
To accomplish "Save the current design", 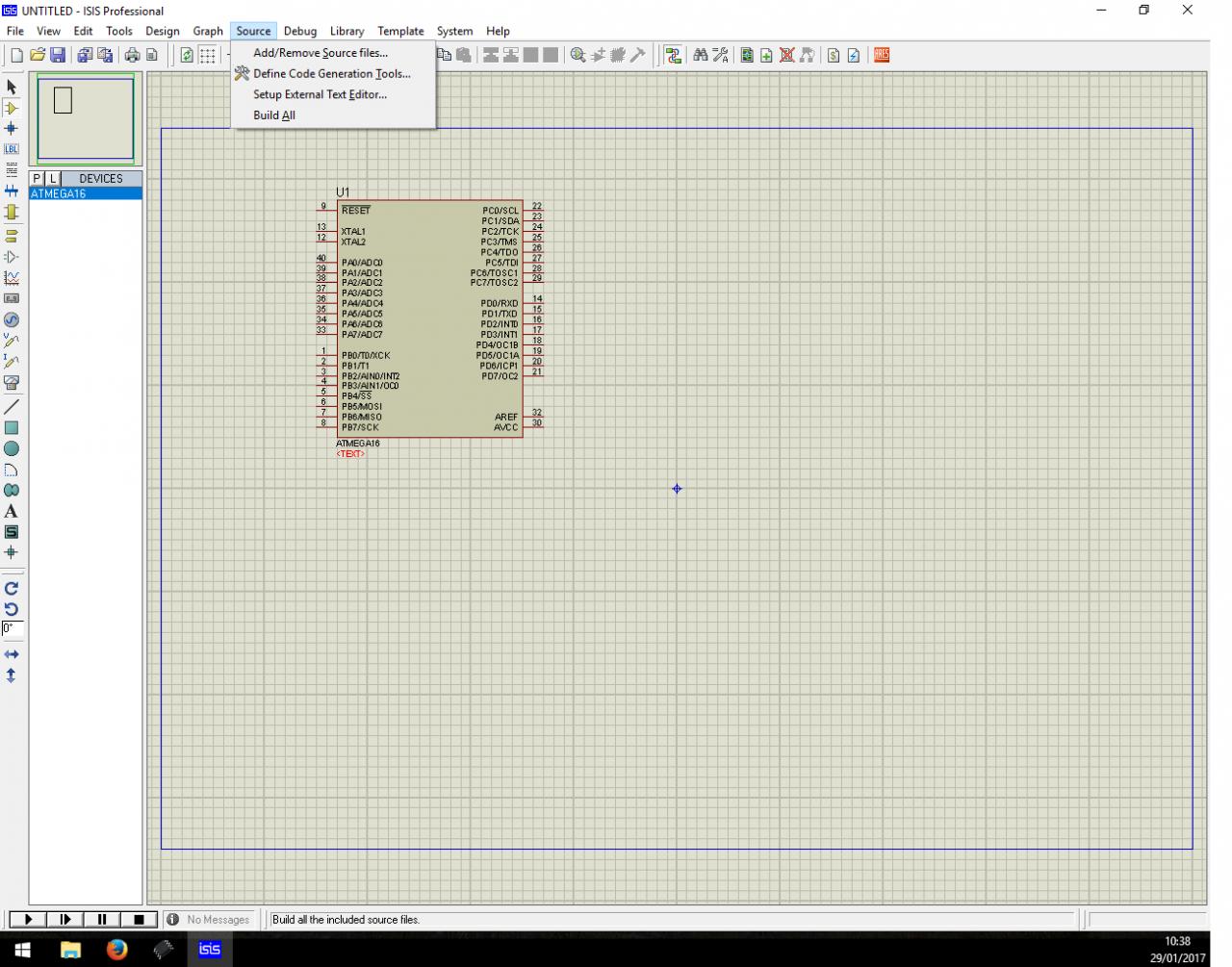I will [58, 55].
